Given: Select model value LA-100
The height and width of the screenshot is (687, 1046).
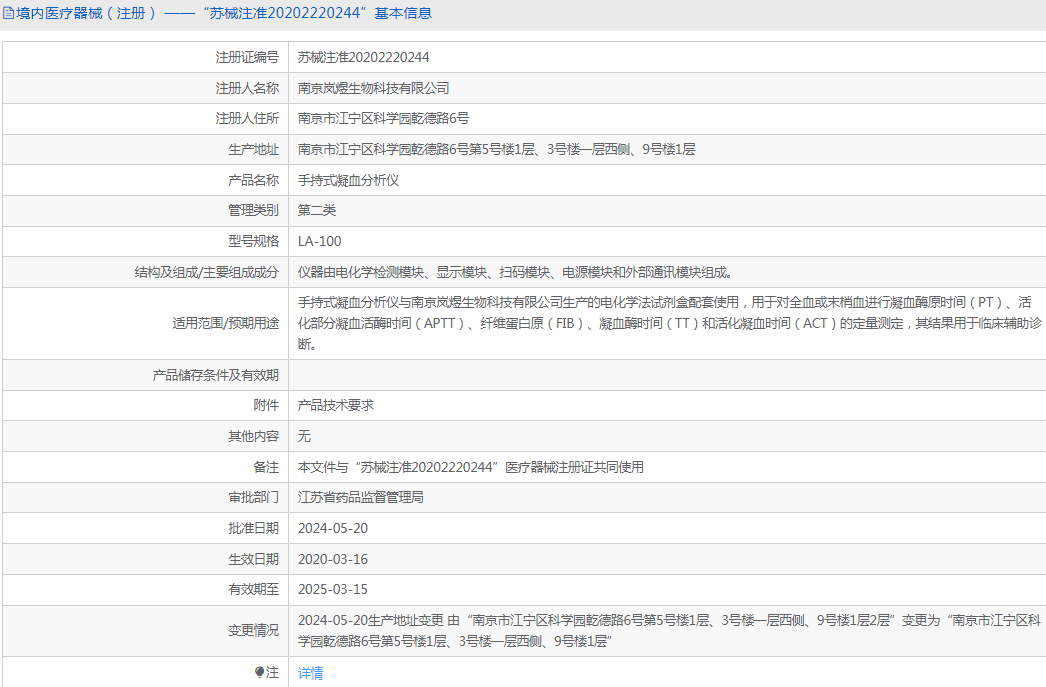Looking at the screenshot, I should [320, 241].
